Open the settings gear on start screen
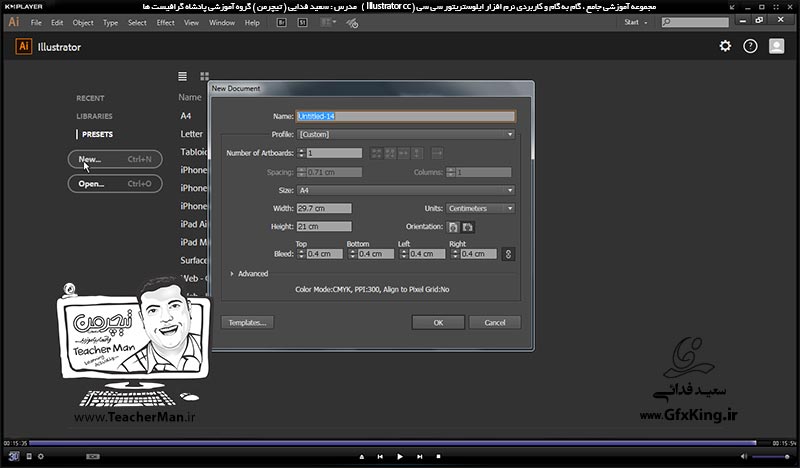The height and width of the screenshot is (468, 800). (725, 46)
